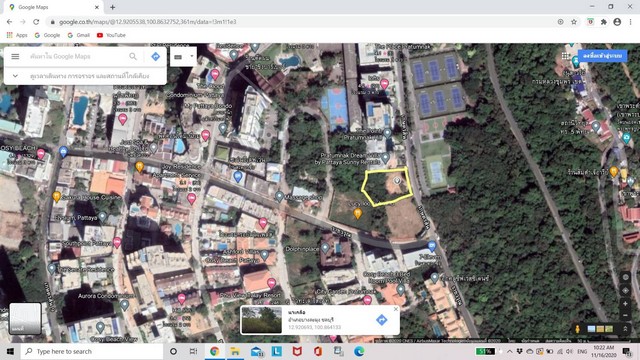The width and height of the screenshot is (640, 360).
Task: Open directions using the blue diamond icon
Action: 156,56
